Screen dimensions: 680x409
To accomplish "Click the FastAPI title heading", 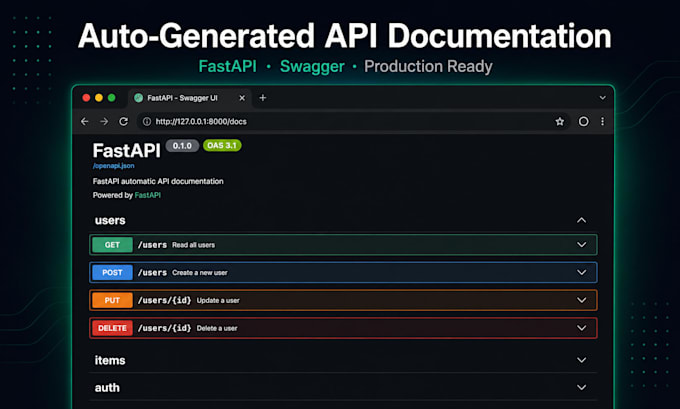I will pyautogui.click(x=127, y=151).
